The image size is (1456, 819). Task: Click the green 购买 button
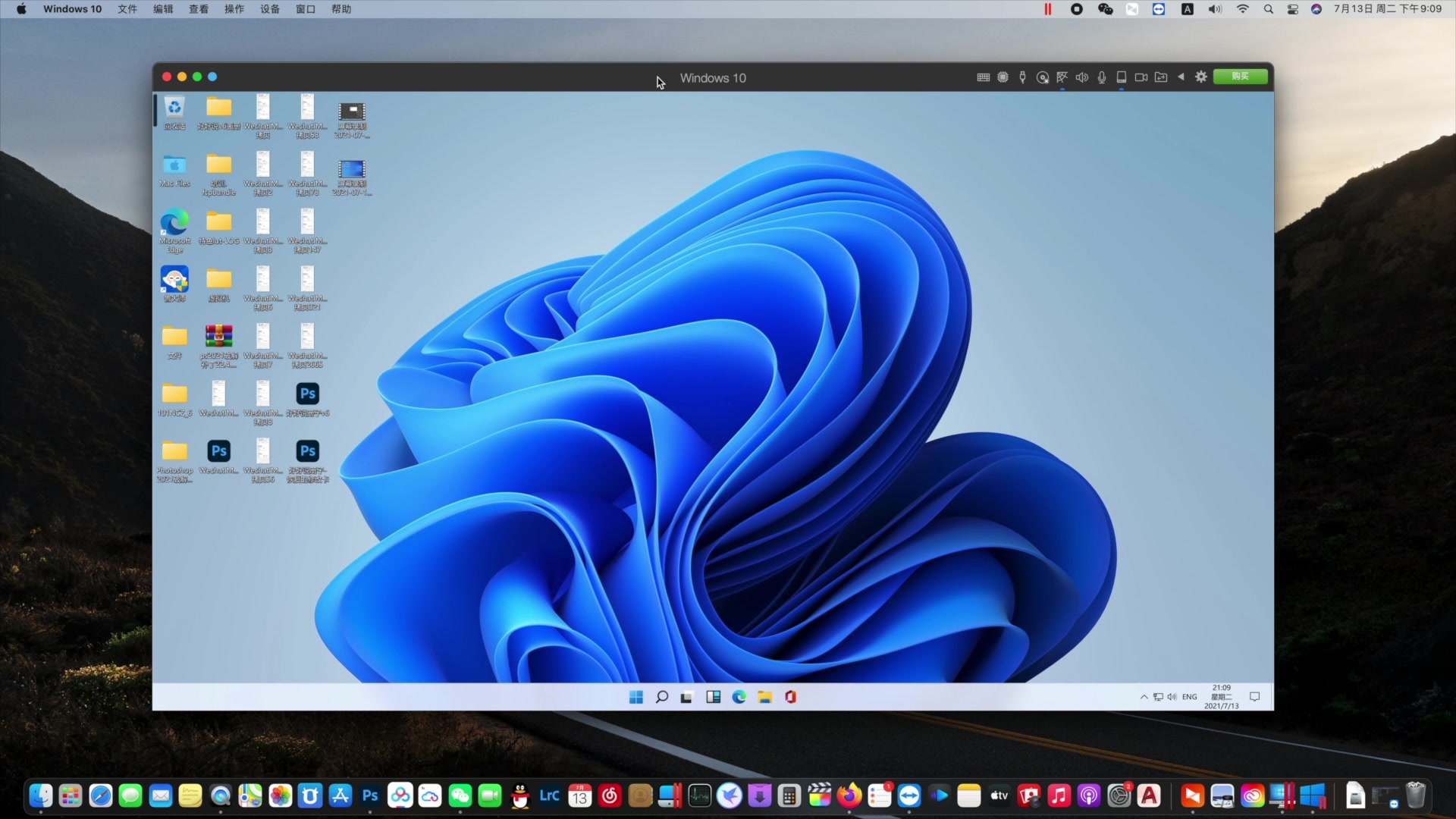point(1240,77)
